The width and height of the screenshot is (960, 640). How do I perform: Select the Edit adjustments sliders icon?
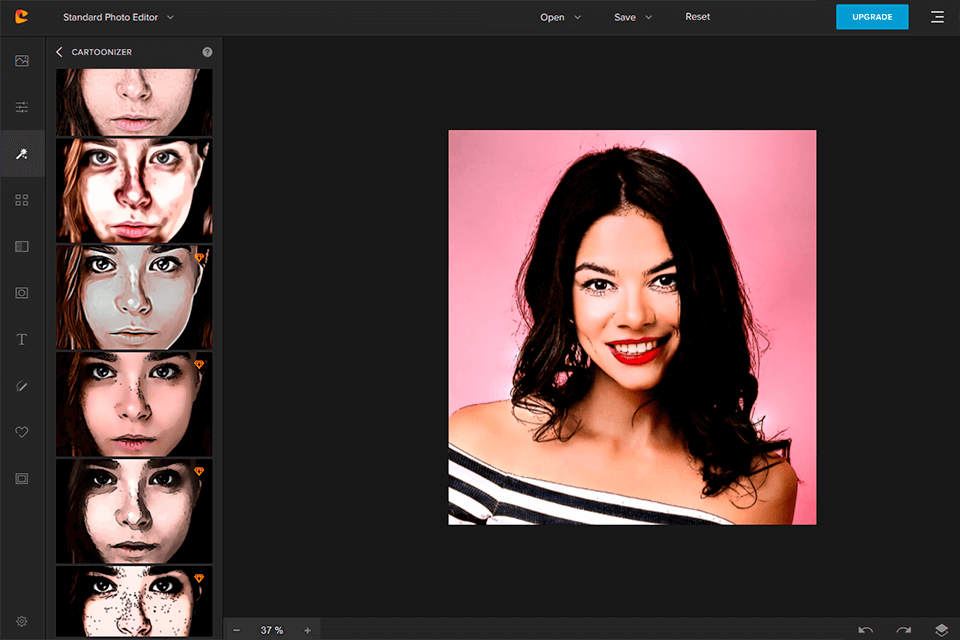click(x=22, y=107)
